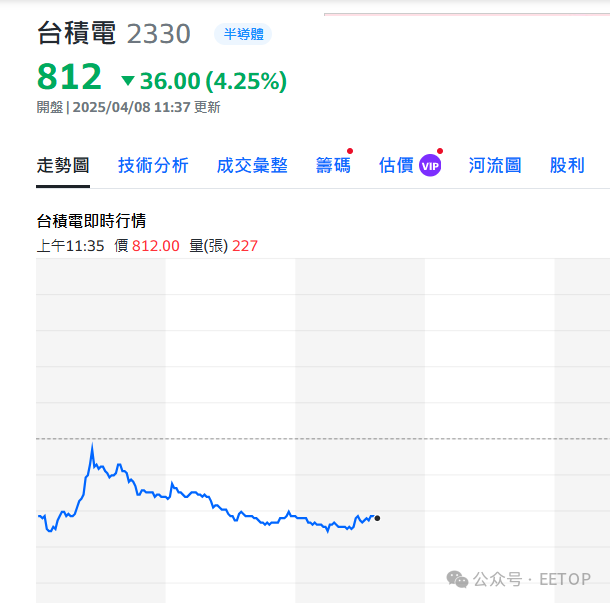
Task: Click the update time 2025/04/08 11:37
Action: click(x=131, y=107)
